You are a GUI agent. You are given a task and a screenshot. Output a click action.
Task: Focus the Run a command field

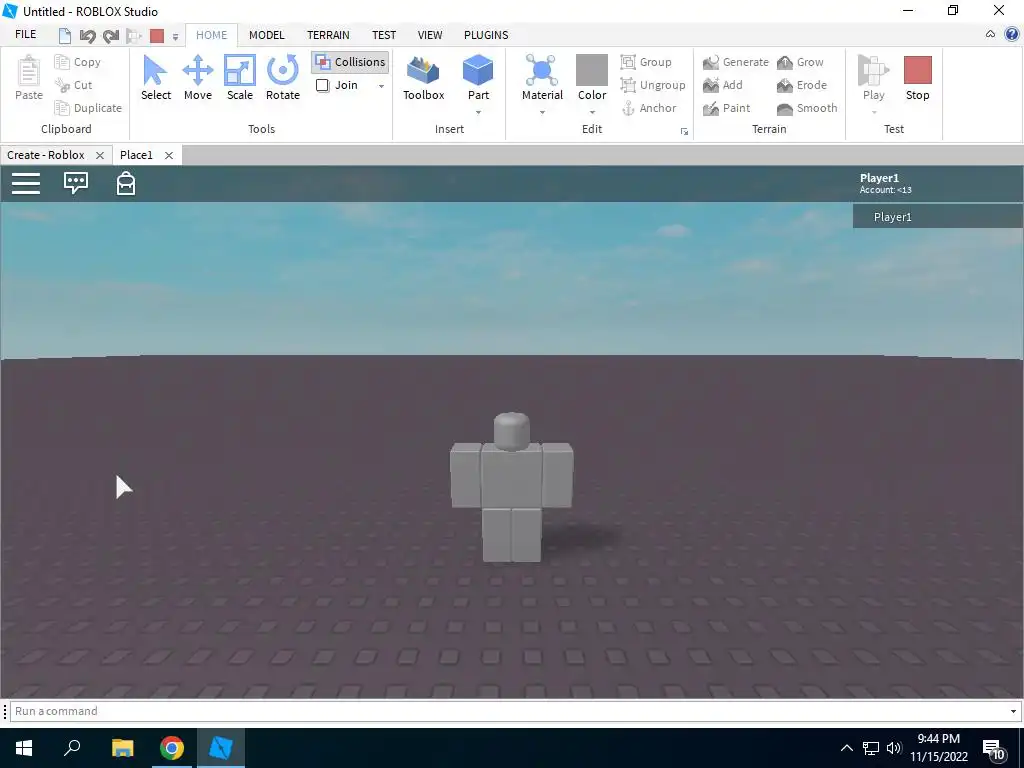[508, 711]
